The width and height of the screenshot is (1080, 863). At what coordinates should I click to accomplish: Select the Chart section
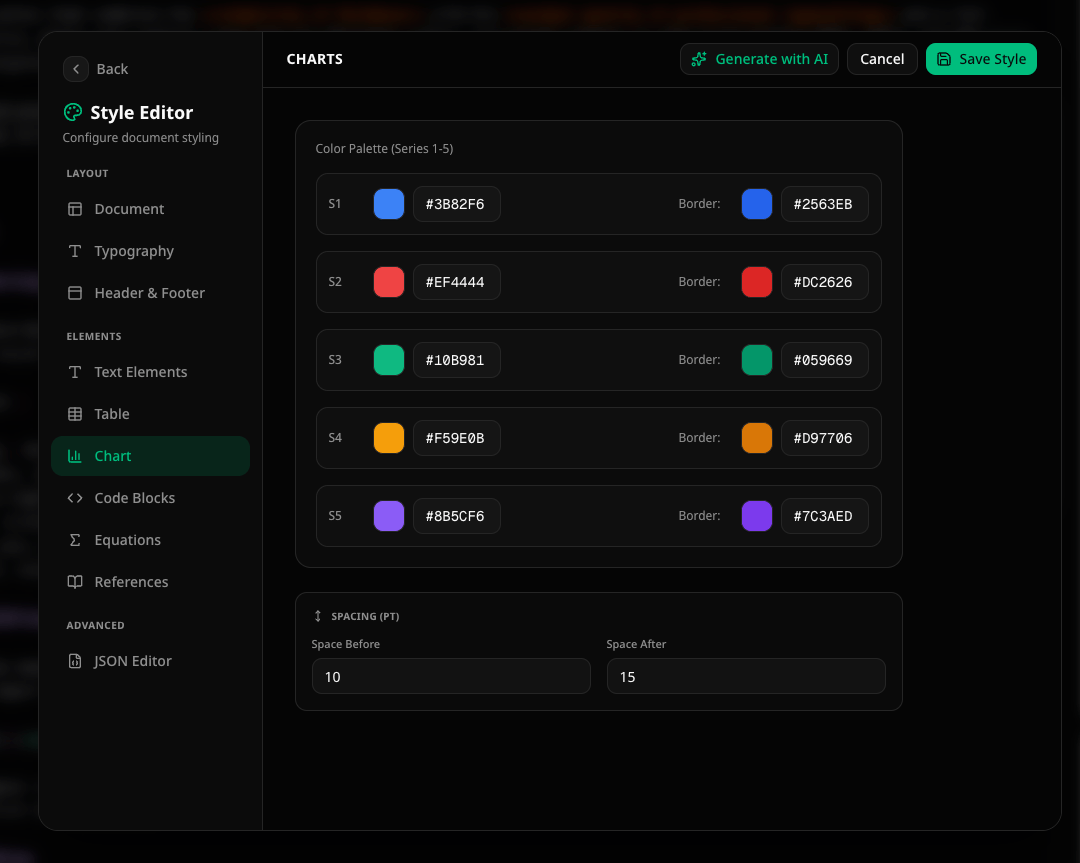tap(150, 457)
